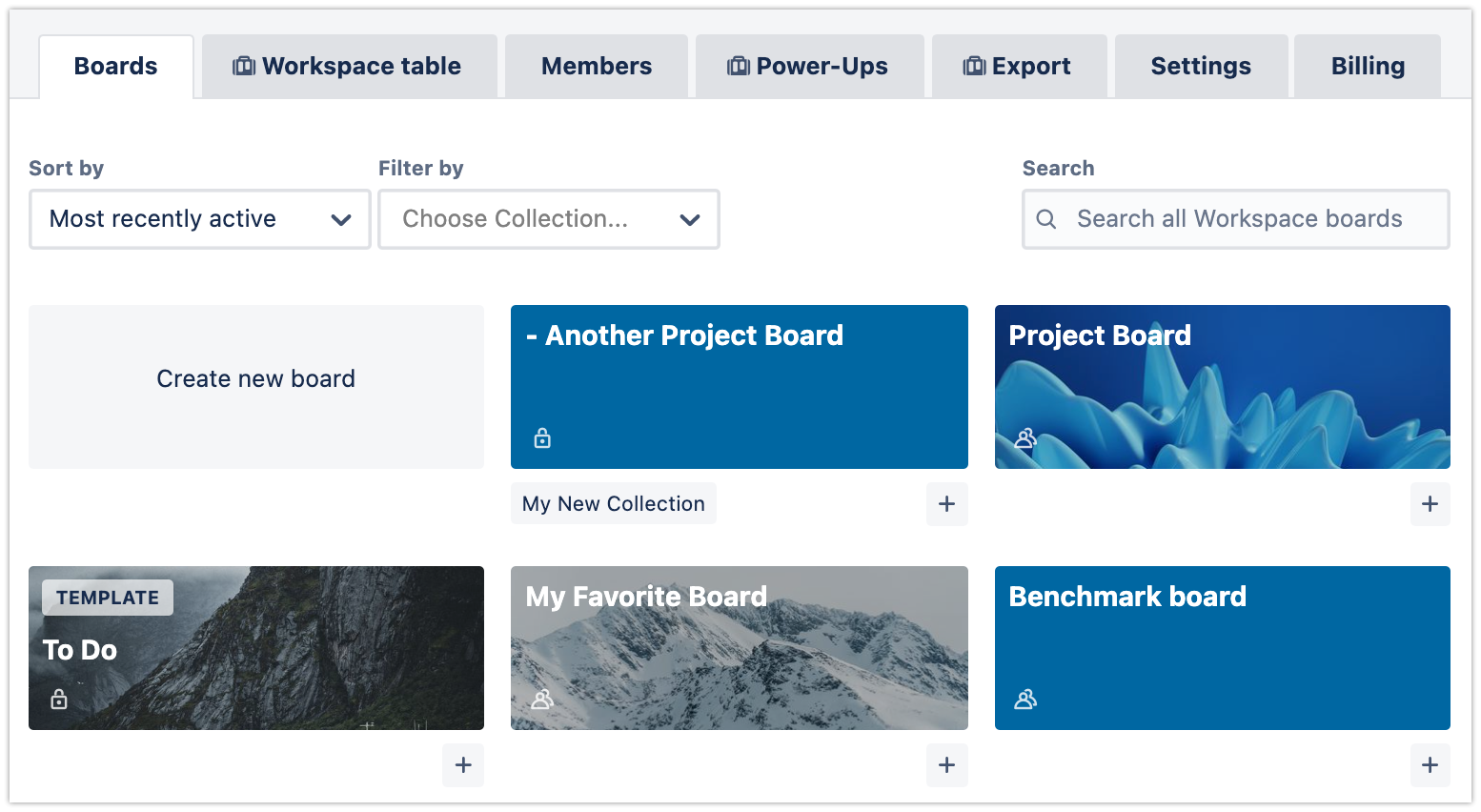Click the padlock icon on Another Project Board
The image size is (1481, 812).
click(x=541, y=437)
